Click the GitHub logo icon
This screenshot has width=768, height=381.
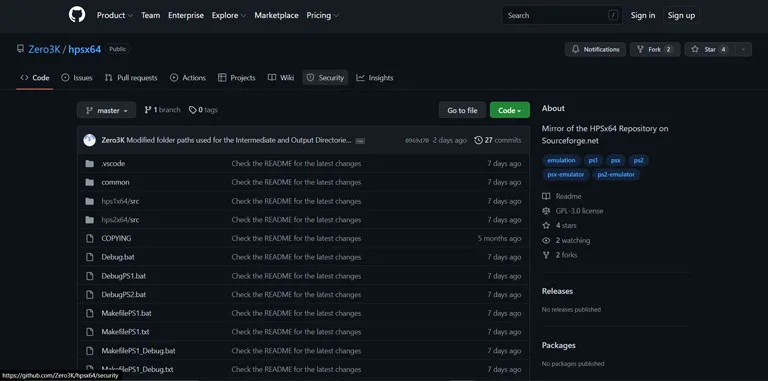pos(77,15)
